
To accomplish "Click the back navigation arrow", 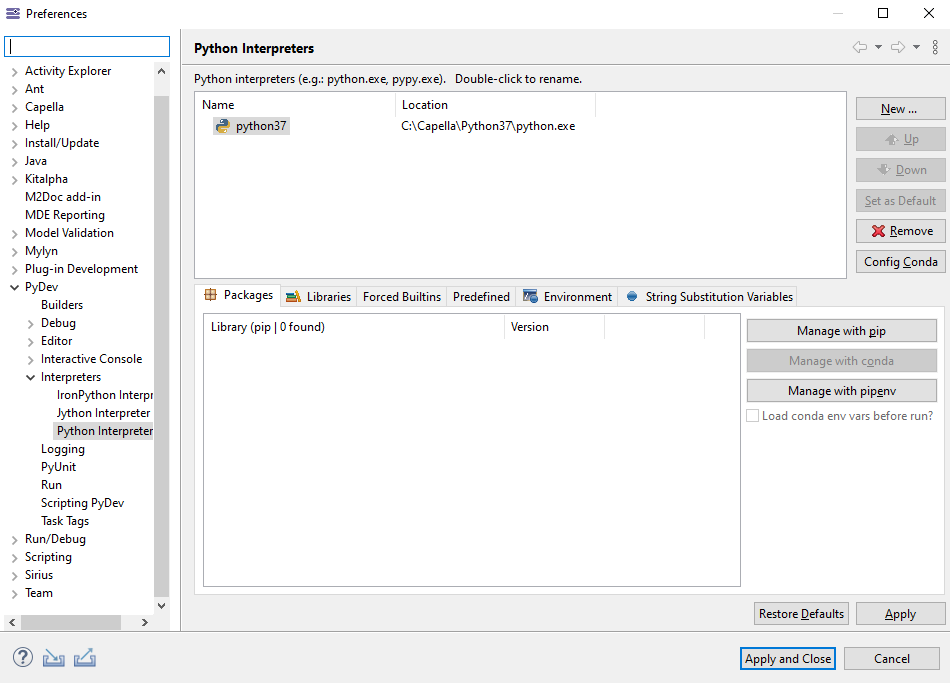I will tap(858, 47).
